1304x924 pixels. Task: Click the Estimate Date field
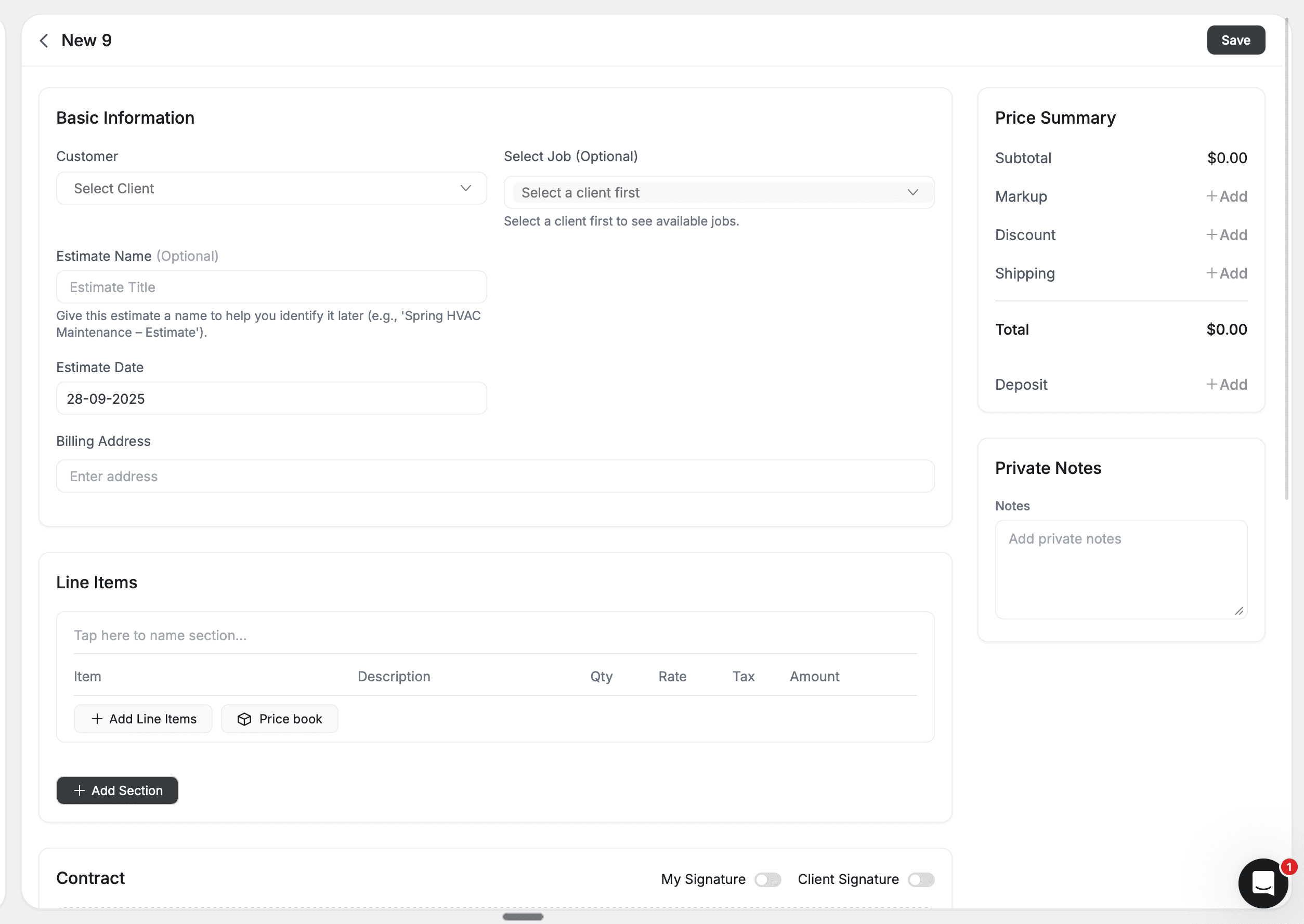[x=271, y=398]
